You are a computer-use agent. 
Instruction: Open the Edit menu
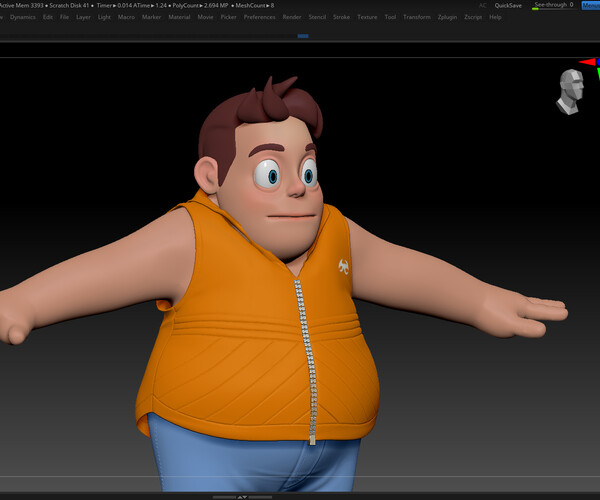[x=48, y=17]
